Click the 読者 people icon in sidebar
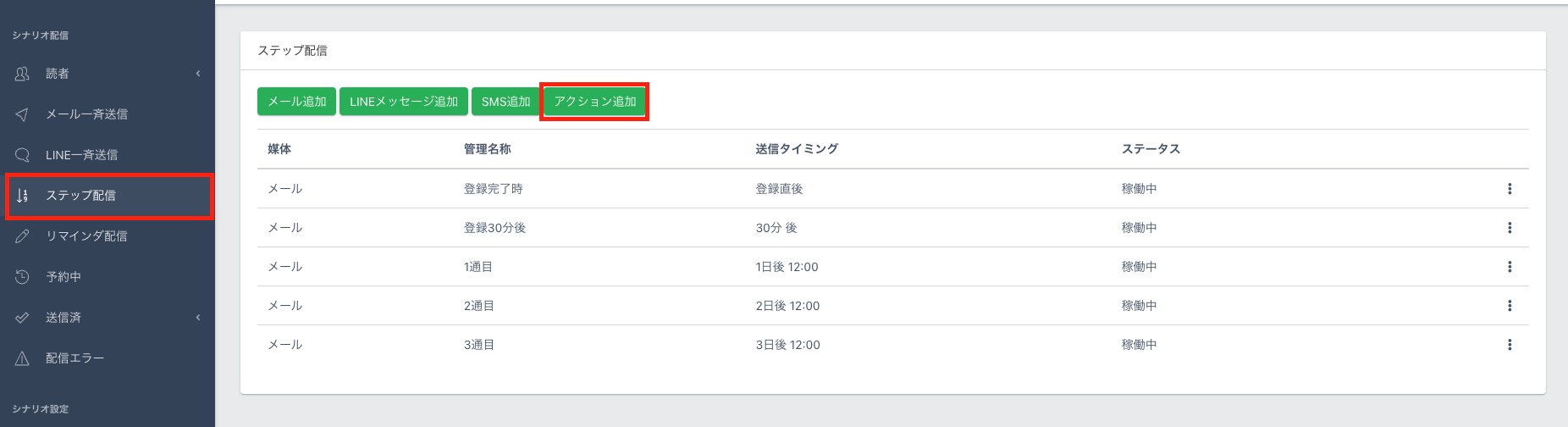Screen dimensions: 1568x427 23,74
